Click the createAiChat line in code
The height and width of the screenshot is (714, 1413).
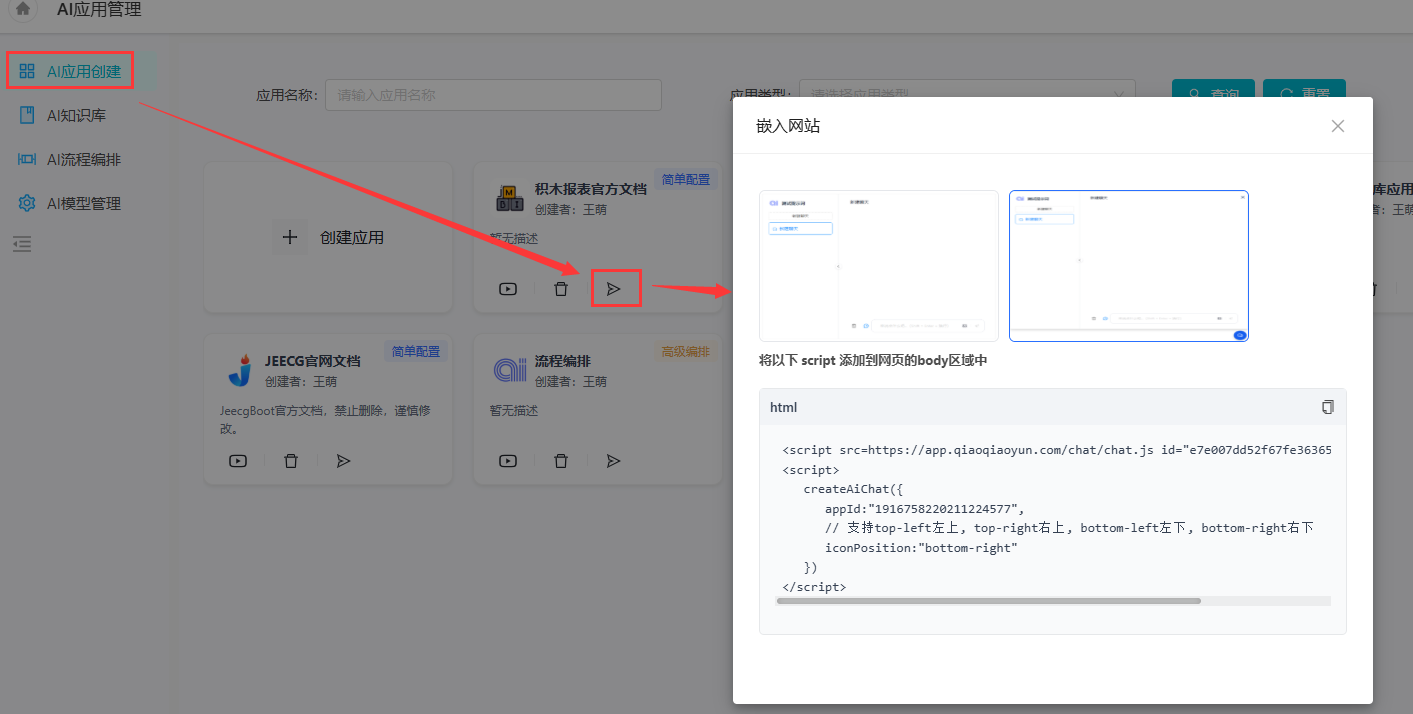point(853,489)
